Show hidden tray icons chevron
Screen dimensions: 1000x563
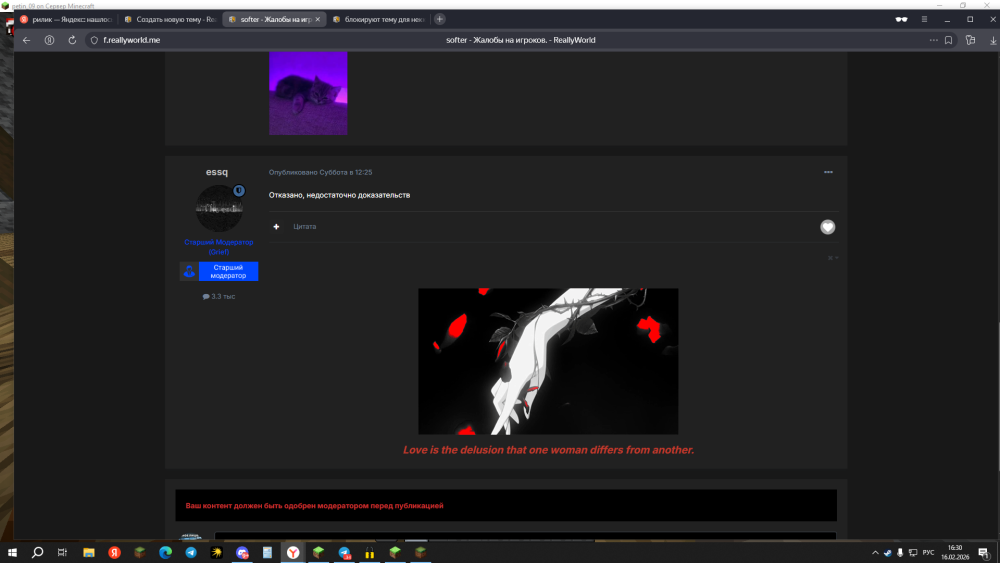coord(875,552)
